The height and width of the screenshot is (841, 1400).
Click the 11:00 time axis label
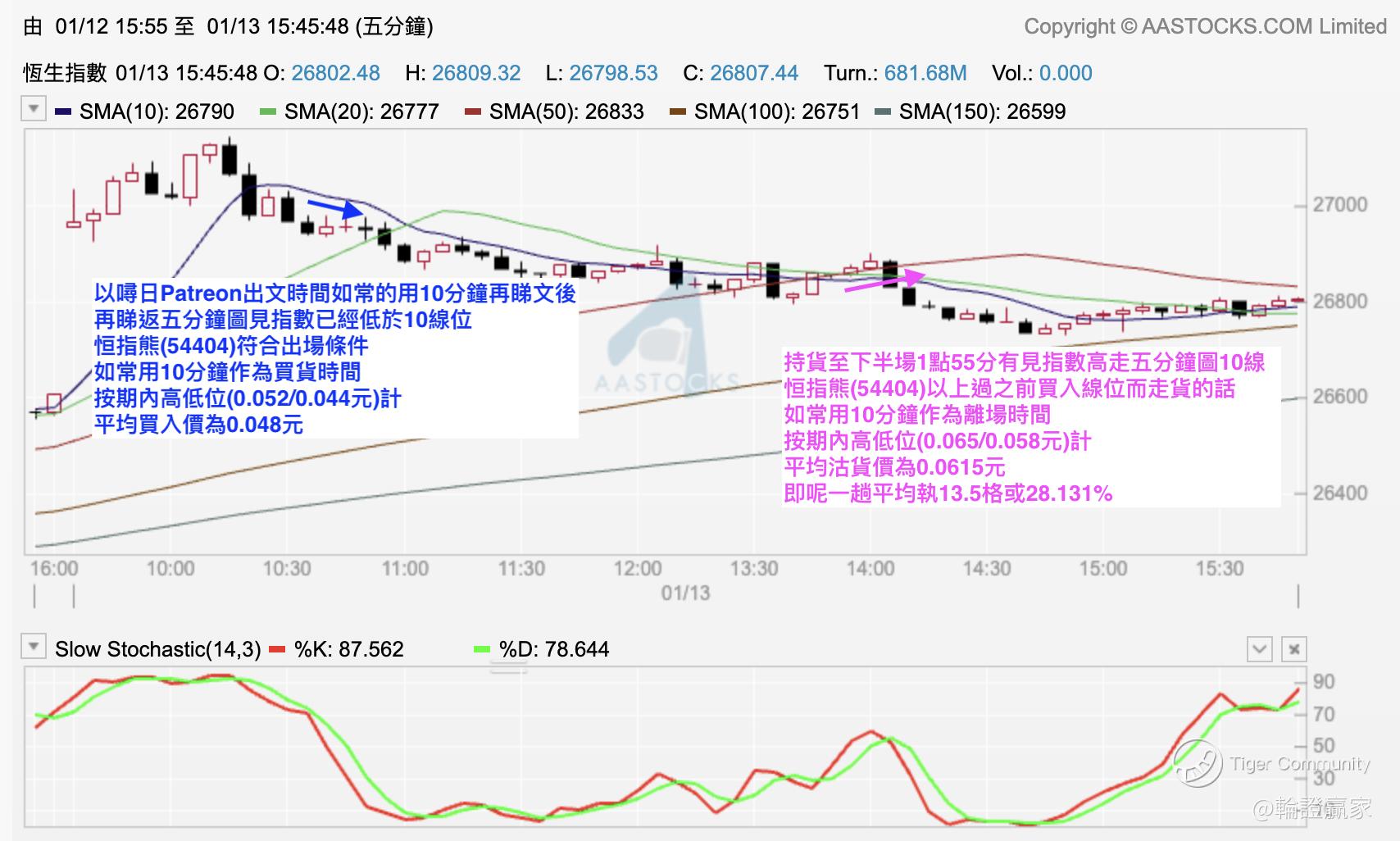(405, 568)
